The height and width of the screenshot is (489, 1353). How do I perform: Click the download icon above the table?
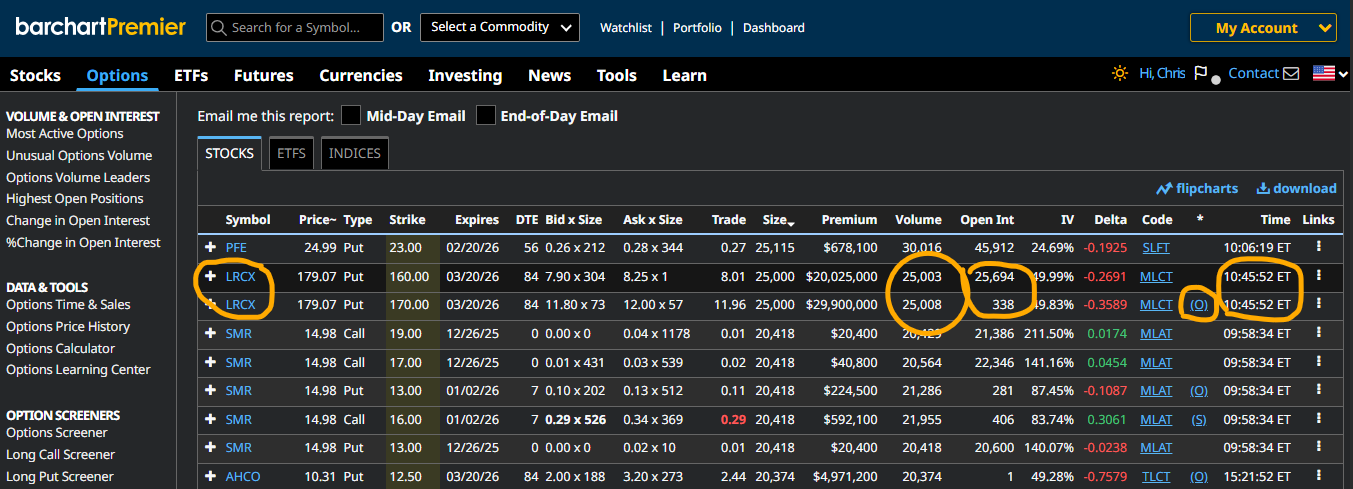click(1263, 188)
